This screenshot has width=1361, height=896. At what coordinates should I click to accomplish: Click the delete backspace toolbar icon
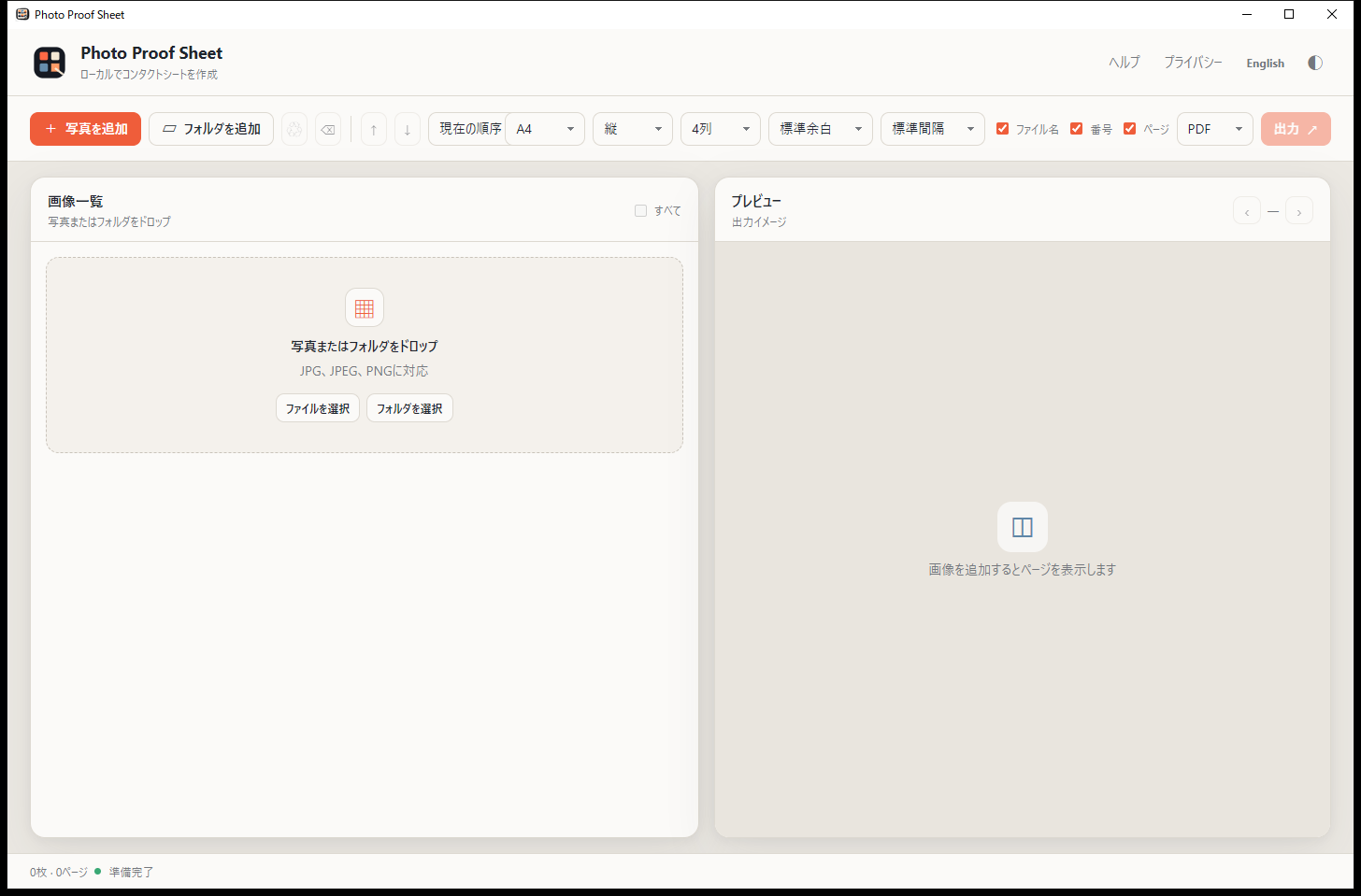click(328, 129)
